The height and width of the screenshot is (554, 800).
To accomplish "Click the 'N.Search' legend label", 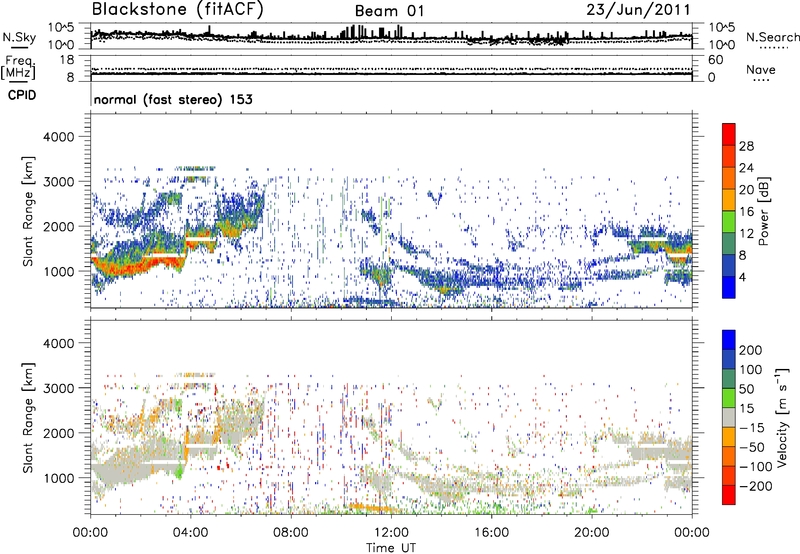I will pyautogui.click(x=772, y=37).
